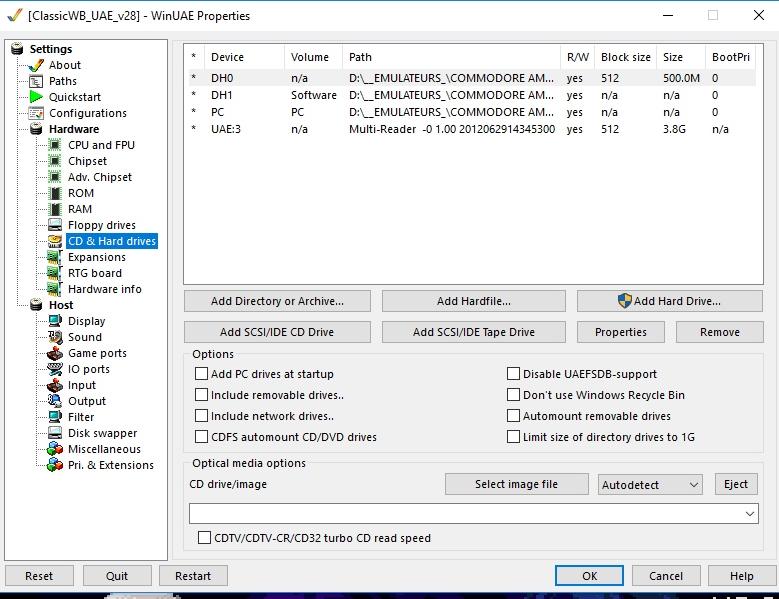Check Limit size of directory drives to 1G

pos(513,437)
